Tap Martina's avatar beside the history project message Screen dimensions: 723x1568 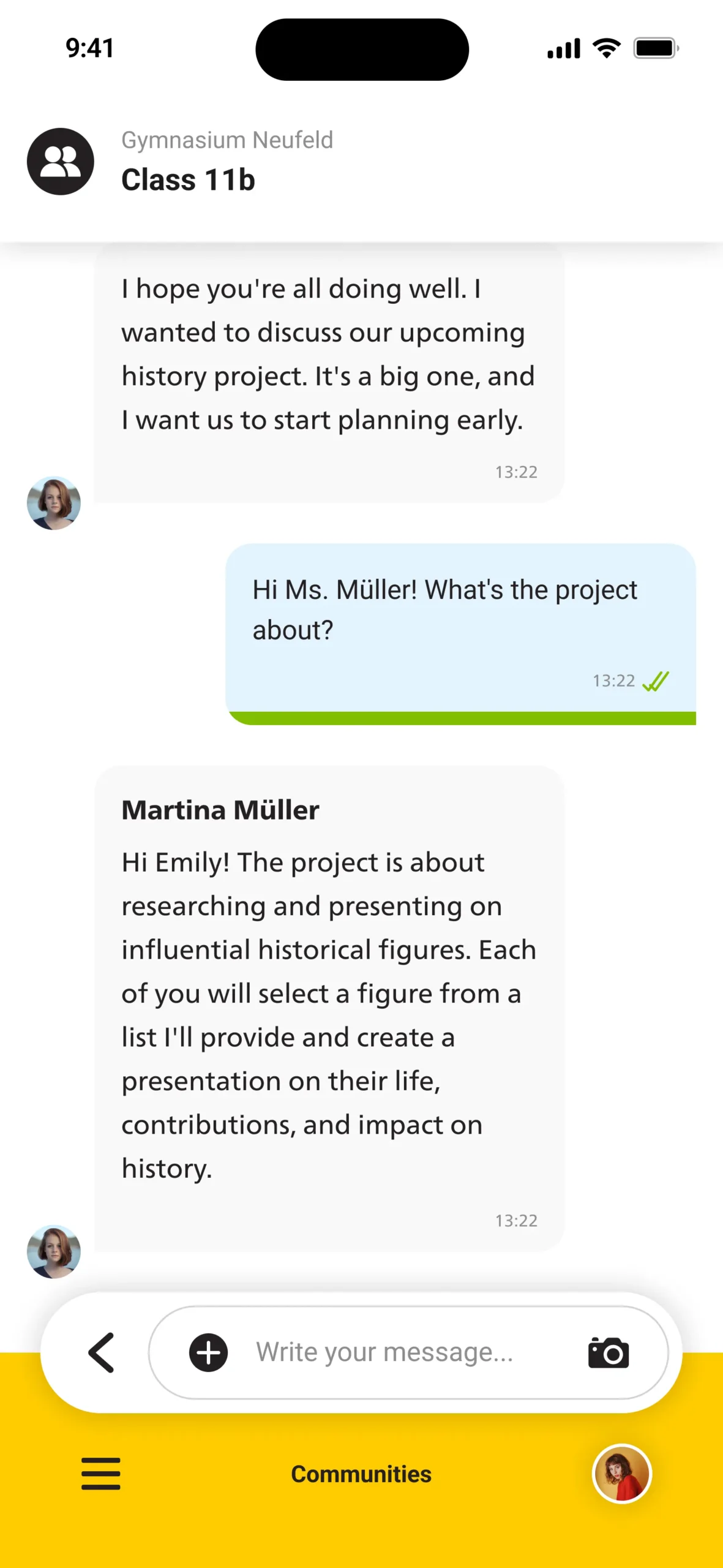(x=54, y=503)
